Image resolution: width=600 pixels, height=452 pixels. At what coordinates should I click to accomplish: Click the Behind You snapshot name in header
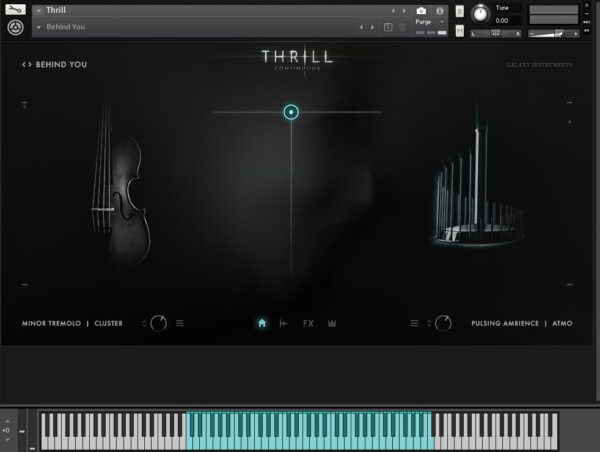pos(65,27)
